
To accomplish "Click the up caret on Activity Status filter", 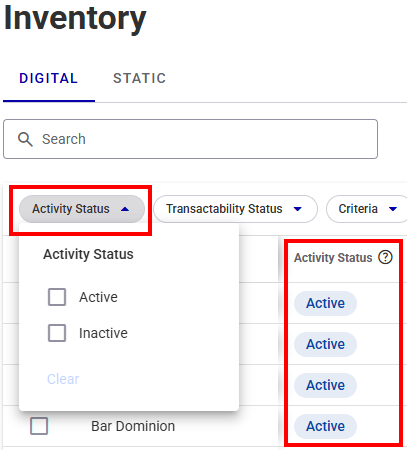I will click(125, 209).
